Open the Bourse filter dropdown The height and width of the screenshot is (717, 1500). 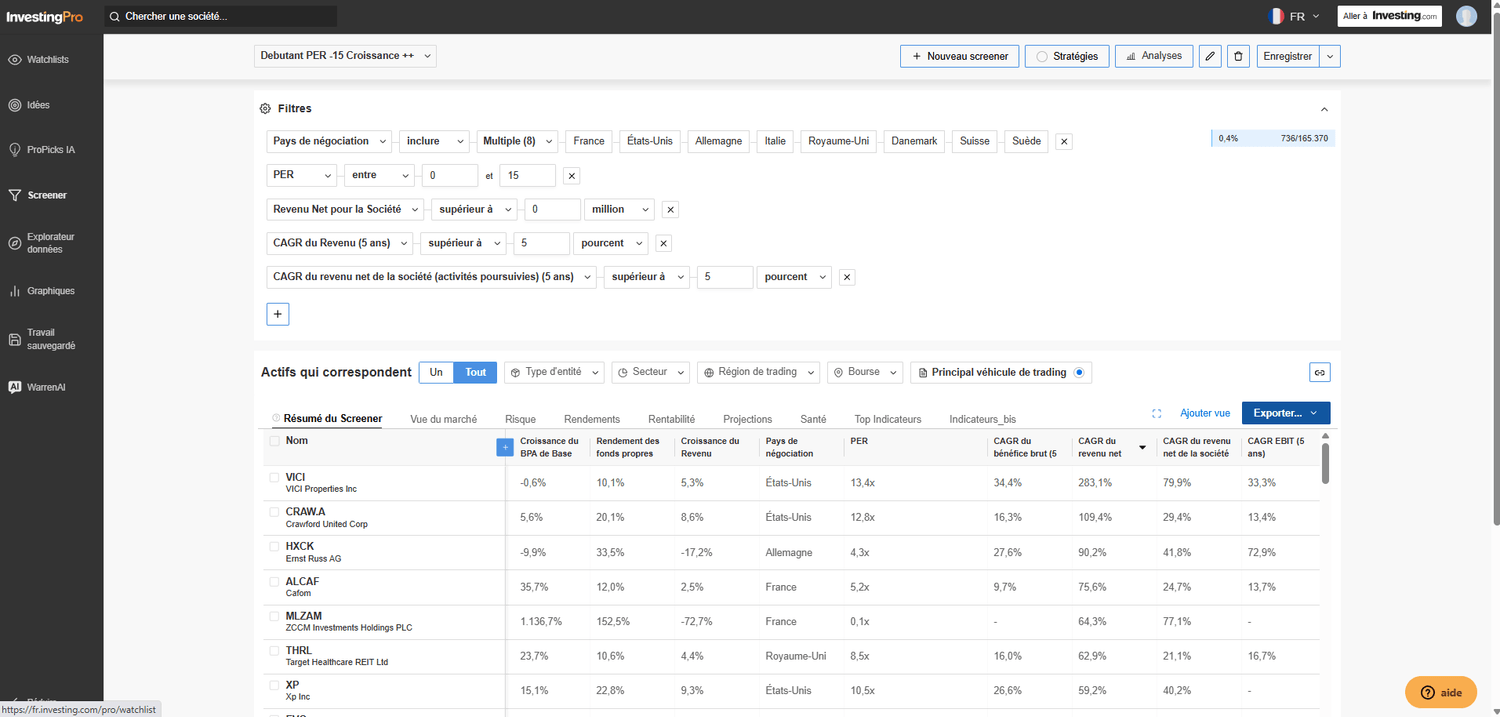tap(865, 372)
